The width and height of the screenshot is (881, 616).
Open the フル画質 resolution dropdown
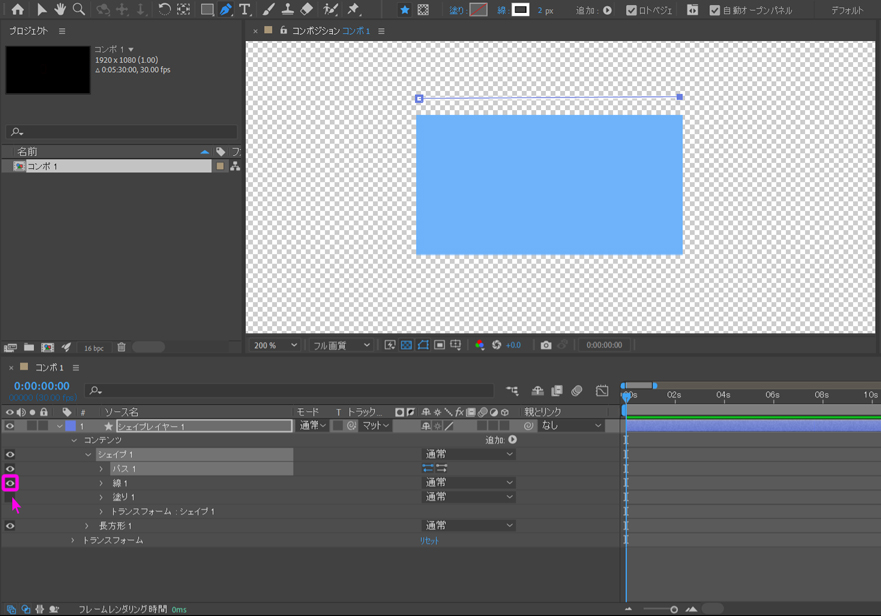tap(341, 345)
